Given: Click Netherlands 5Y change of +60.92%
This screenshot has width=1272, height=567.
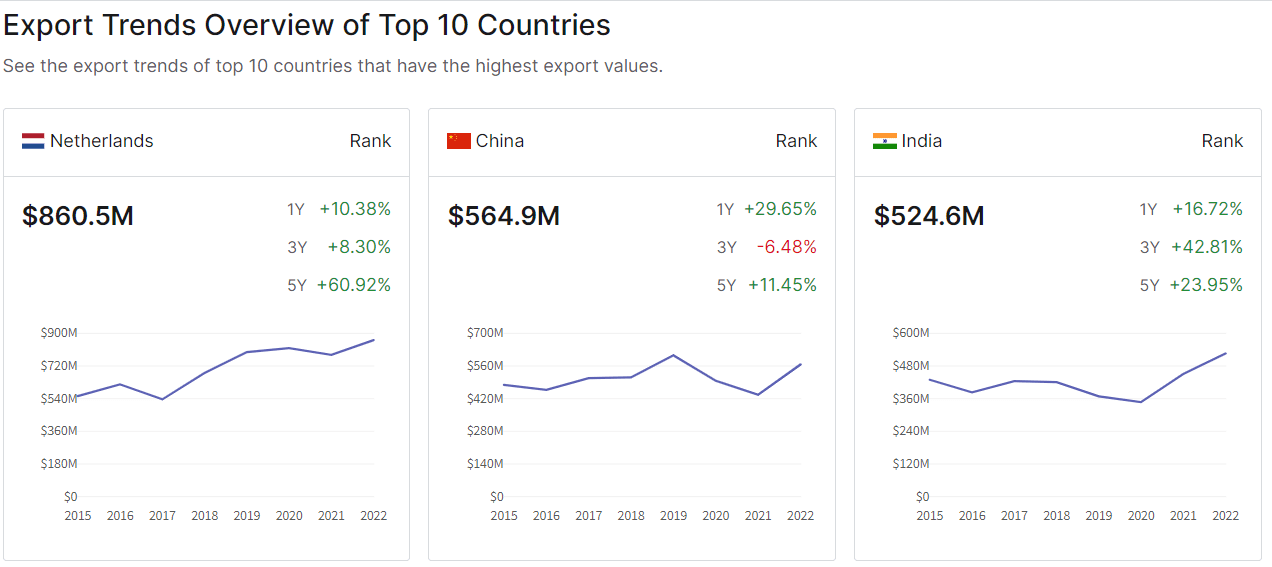Looking at the screenshot, I should tap(354, 285).
